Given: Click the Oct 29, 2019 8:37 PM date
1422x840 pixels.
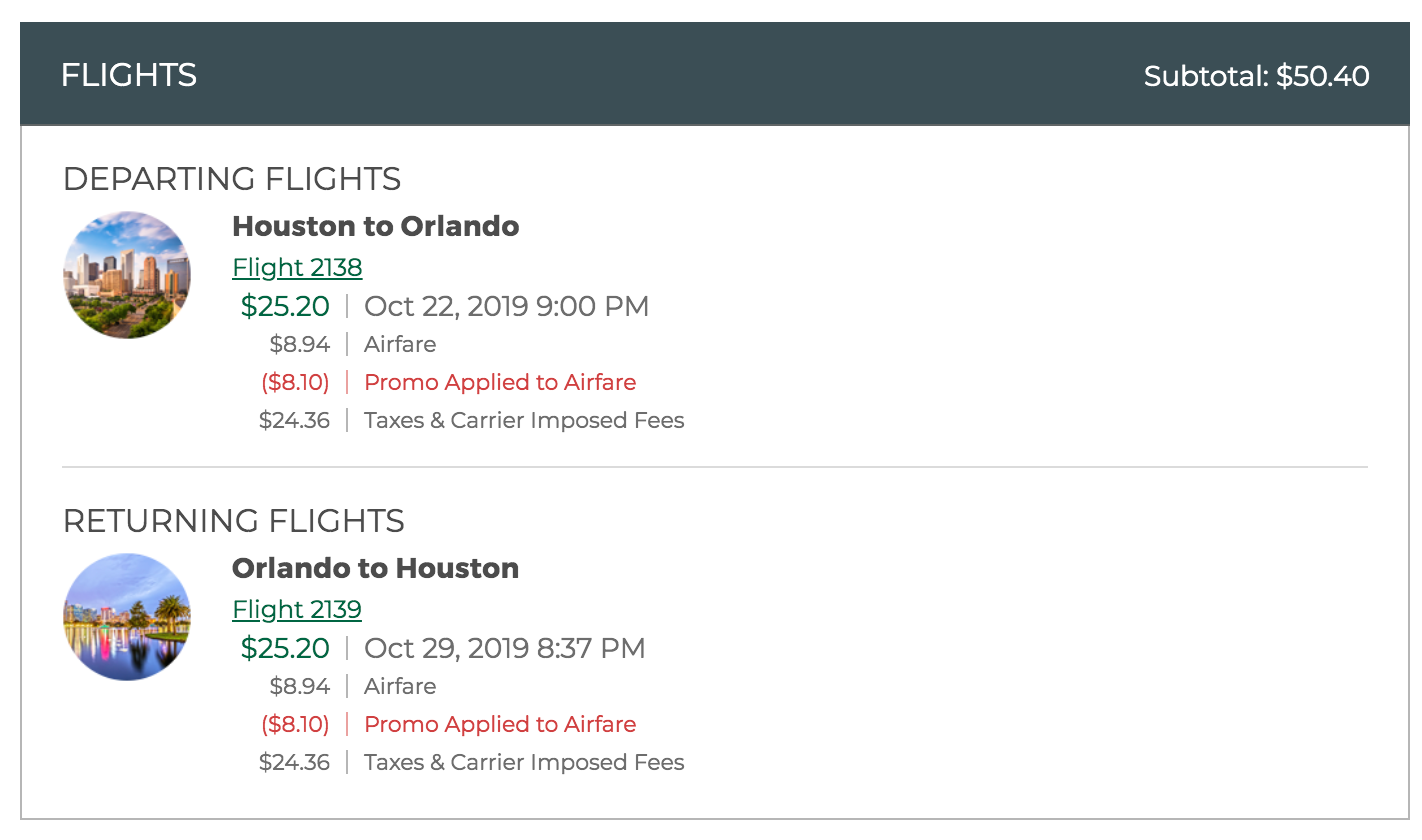Looking at the screenshot, I should pos(505,648).
